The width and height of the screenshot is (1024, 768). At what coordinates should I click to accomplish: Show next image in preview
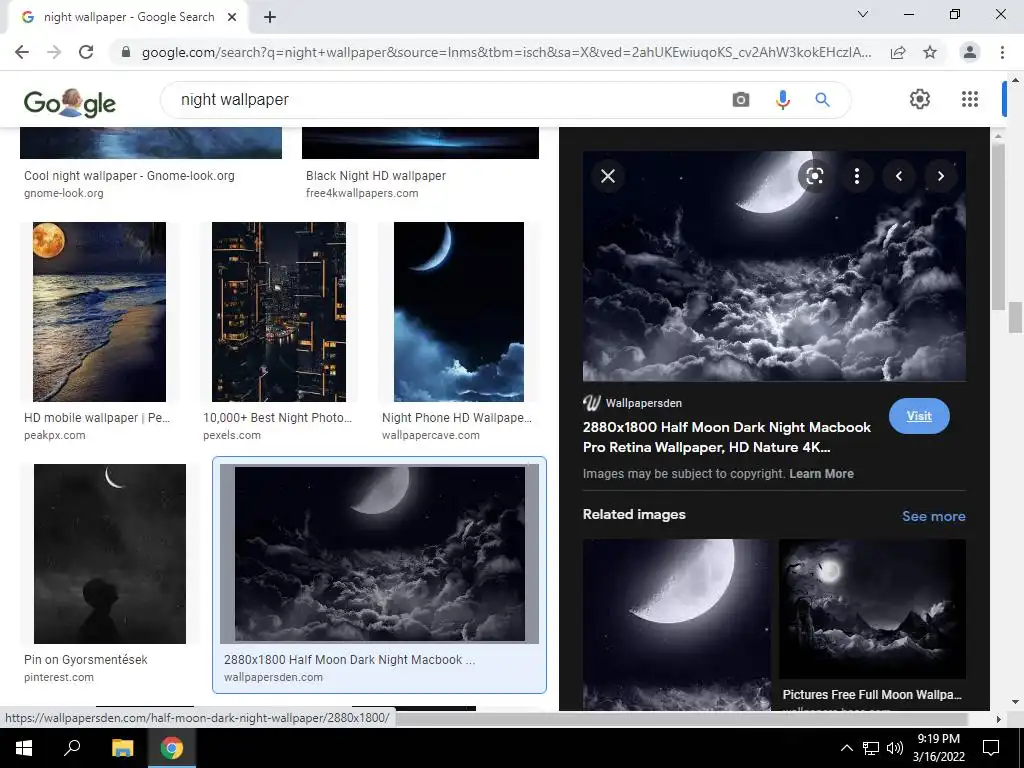coord(940,176)
